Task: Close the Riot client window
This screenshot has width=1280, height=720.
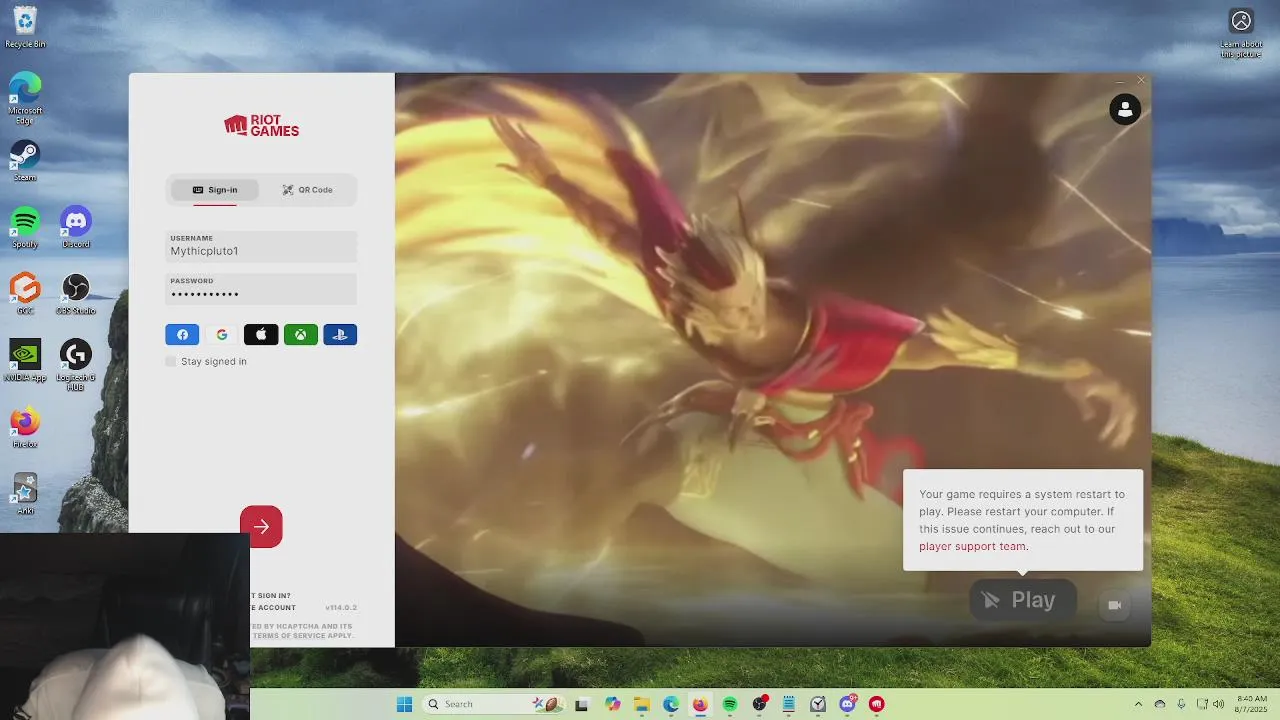Action: point(1141,80)
